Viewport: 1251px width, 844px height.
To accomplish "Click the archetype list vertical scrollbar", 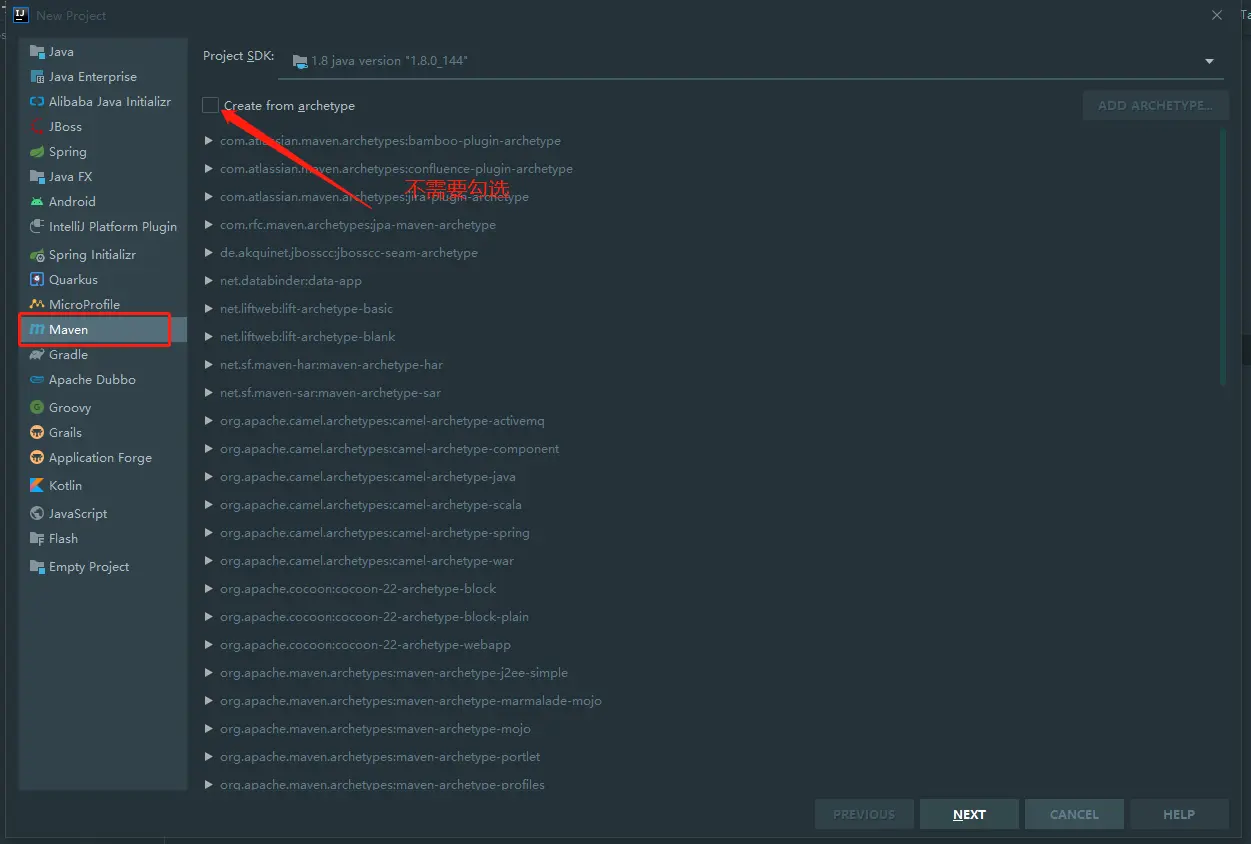I will click(x=1222, y=257).
